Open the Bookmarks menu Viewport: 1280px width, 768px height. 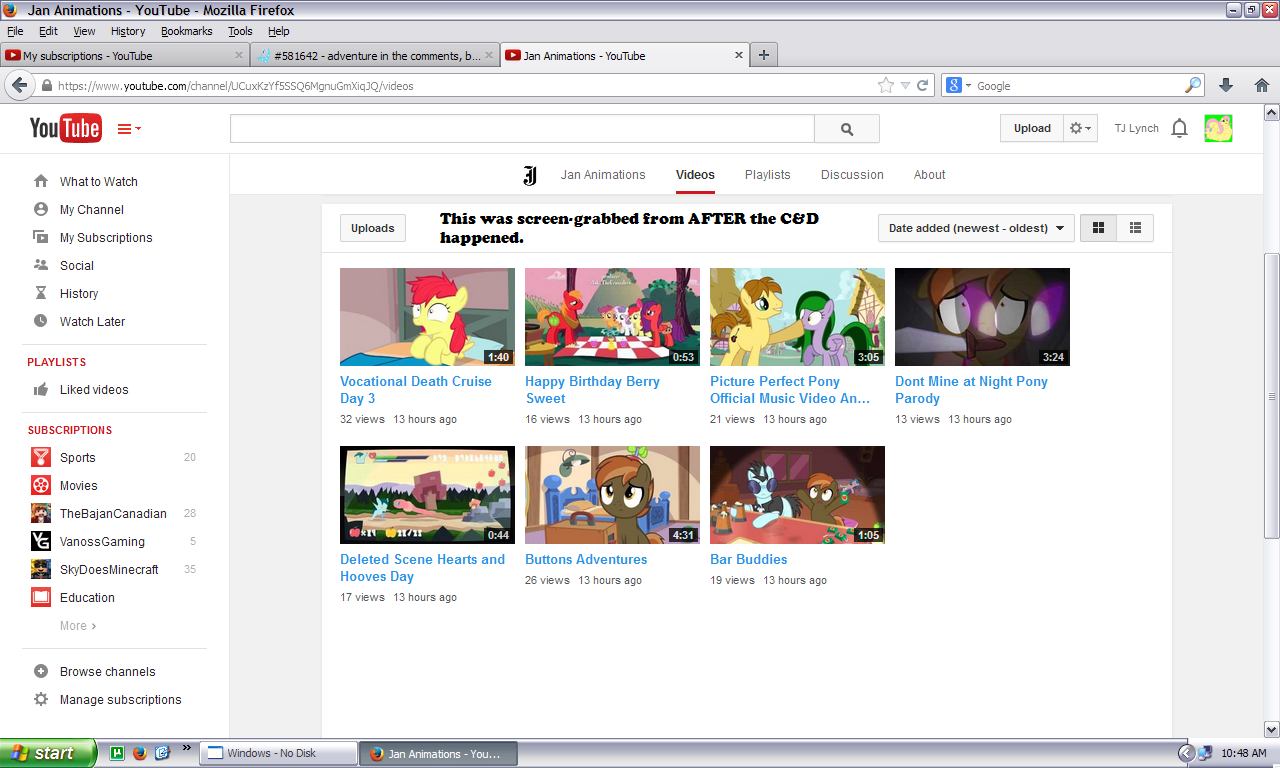coord(186,31)
